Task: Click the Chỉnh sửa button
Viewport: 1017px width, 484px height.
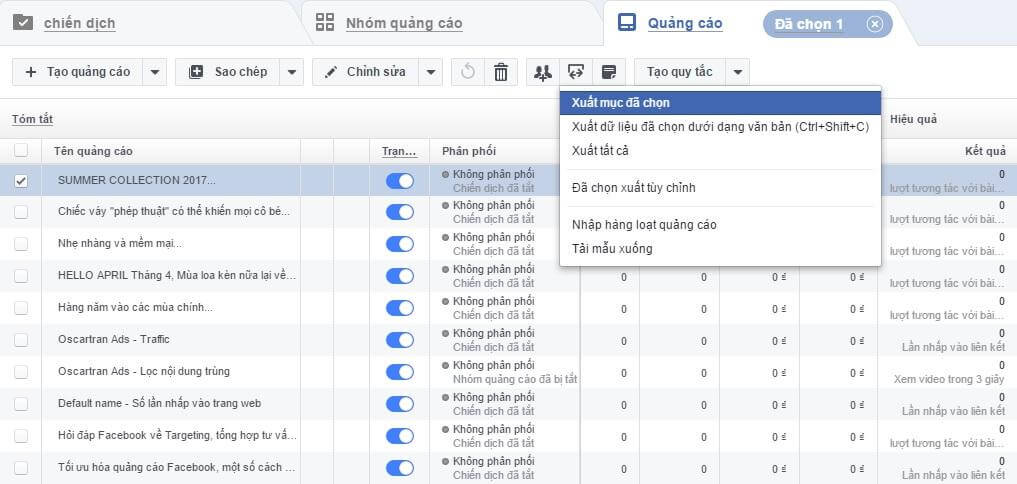Action: (x=366, y=72)
